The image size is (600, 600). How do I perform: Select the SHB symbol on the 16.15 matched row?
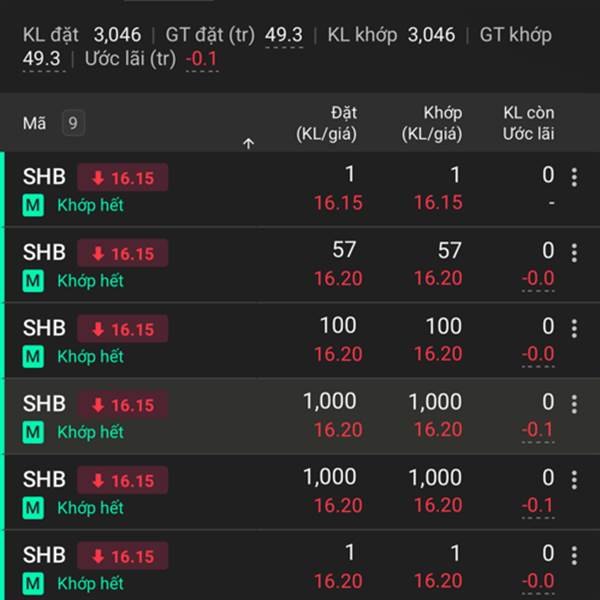coord(44,177)
